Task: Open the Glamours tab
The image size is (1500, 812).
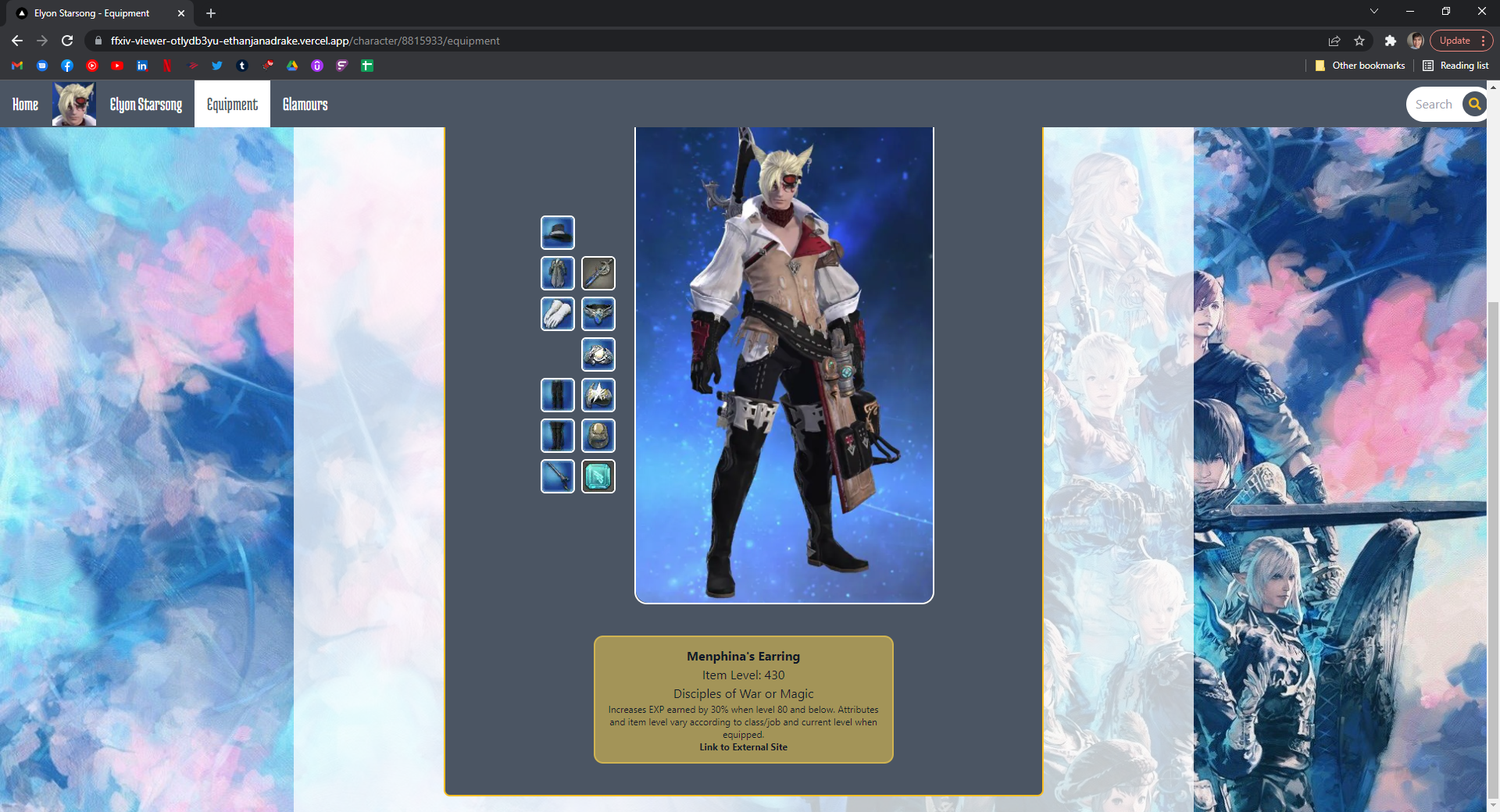Action: coord(305,105)
